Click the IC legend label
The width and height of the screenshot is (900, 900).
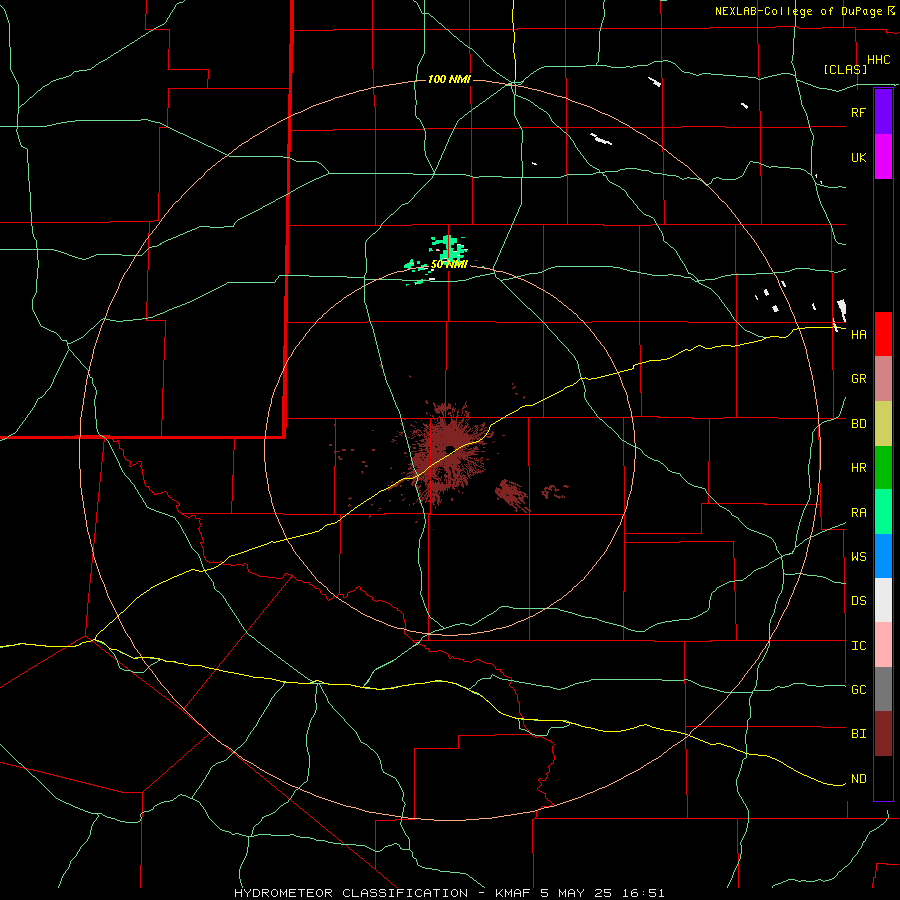click(858, 646)
